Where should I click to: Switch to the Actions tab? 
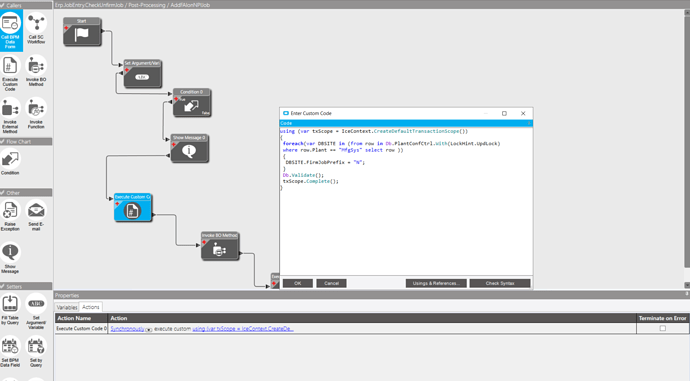click(91, 307)
